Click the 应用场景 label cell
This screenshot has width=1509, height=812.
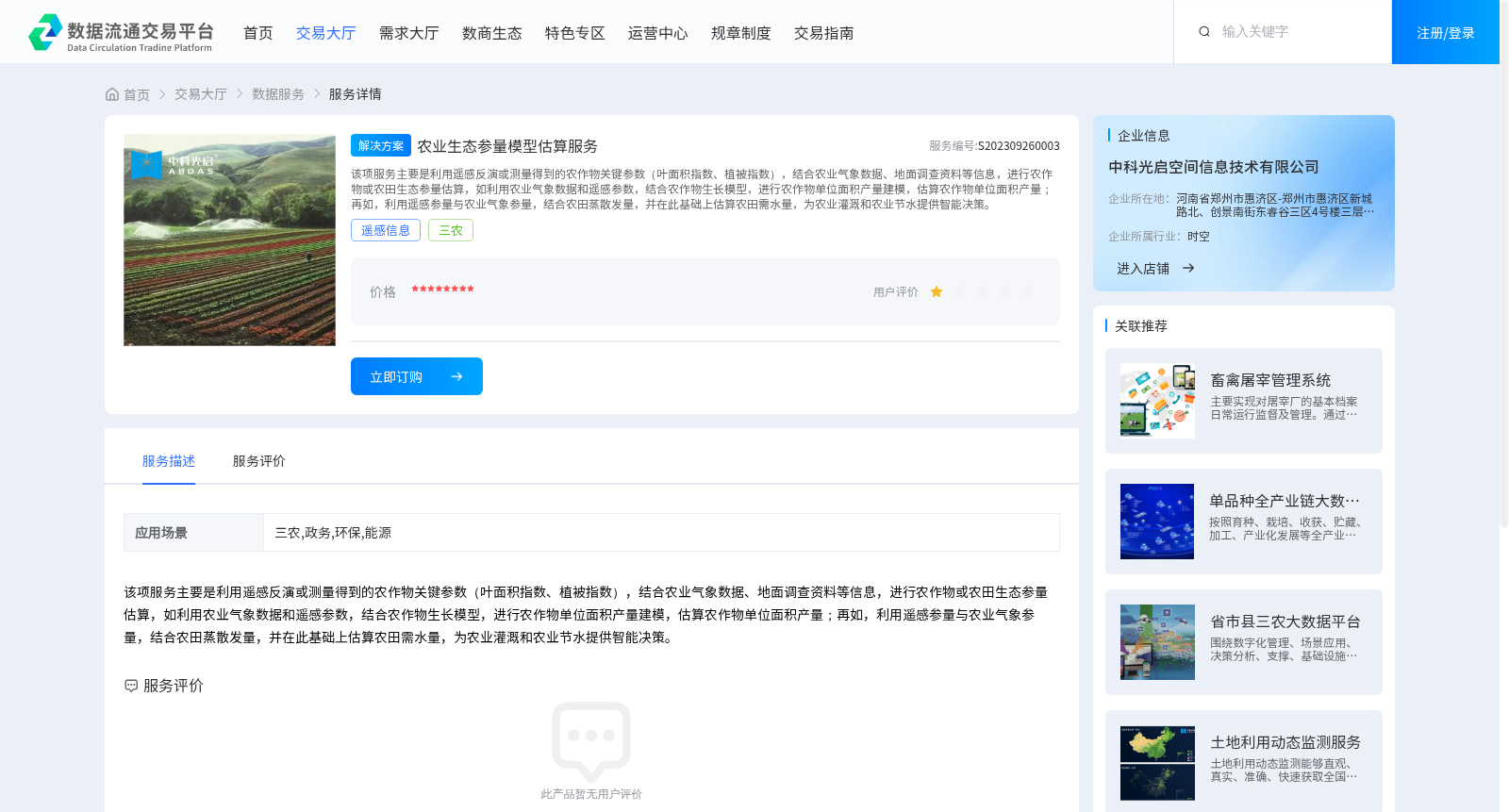pyautogui.click(x=193, y=532)
